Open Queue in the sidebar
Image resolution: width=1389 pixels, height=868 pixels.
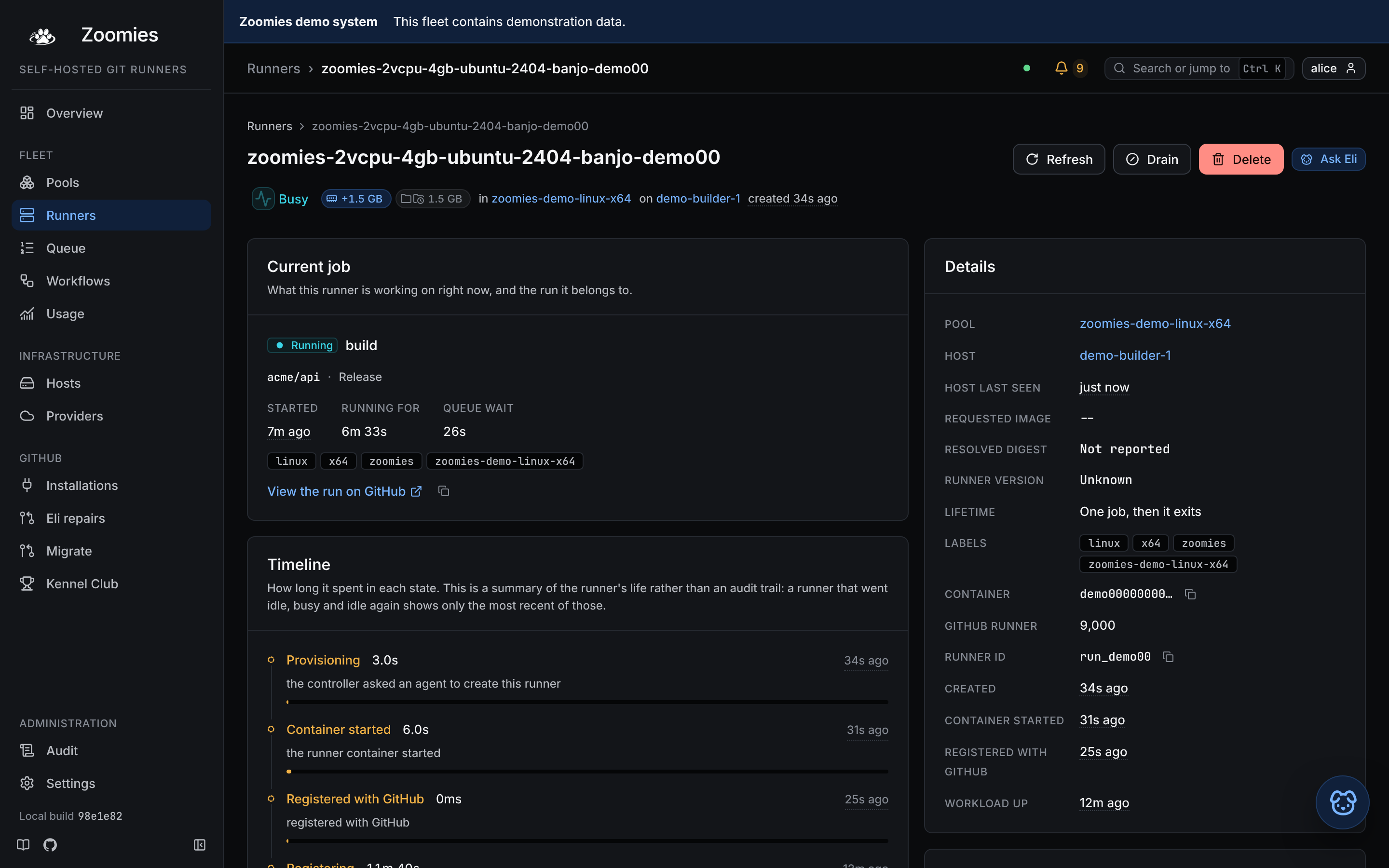(111, 248)
